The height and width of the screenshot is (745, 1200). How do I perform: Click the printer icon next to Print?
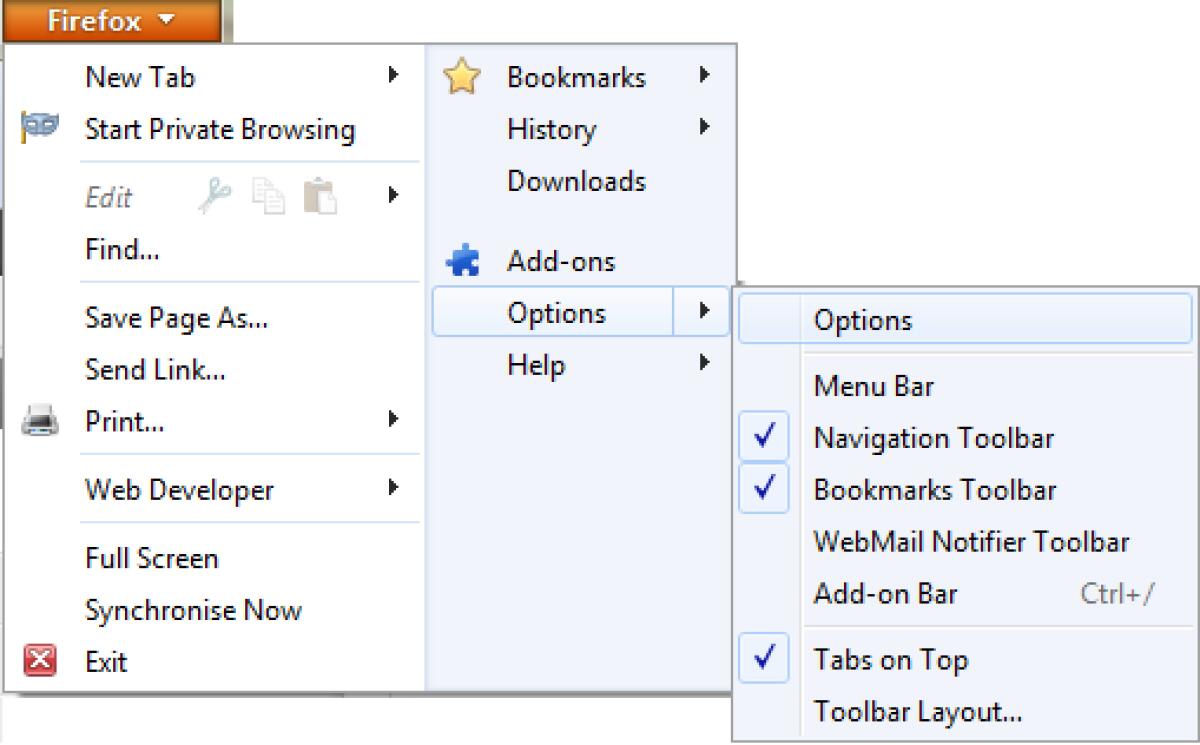coord(40,422)
